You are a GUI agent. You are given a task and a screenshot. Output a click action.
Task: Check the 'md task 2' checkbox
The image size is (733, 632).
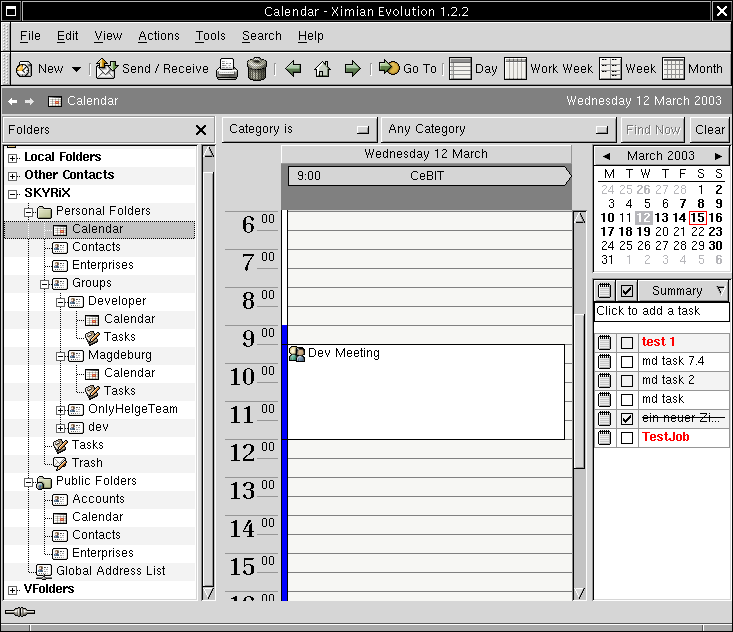[627, 381]
